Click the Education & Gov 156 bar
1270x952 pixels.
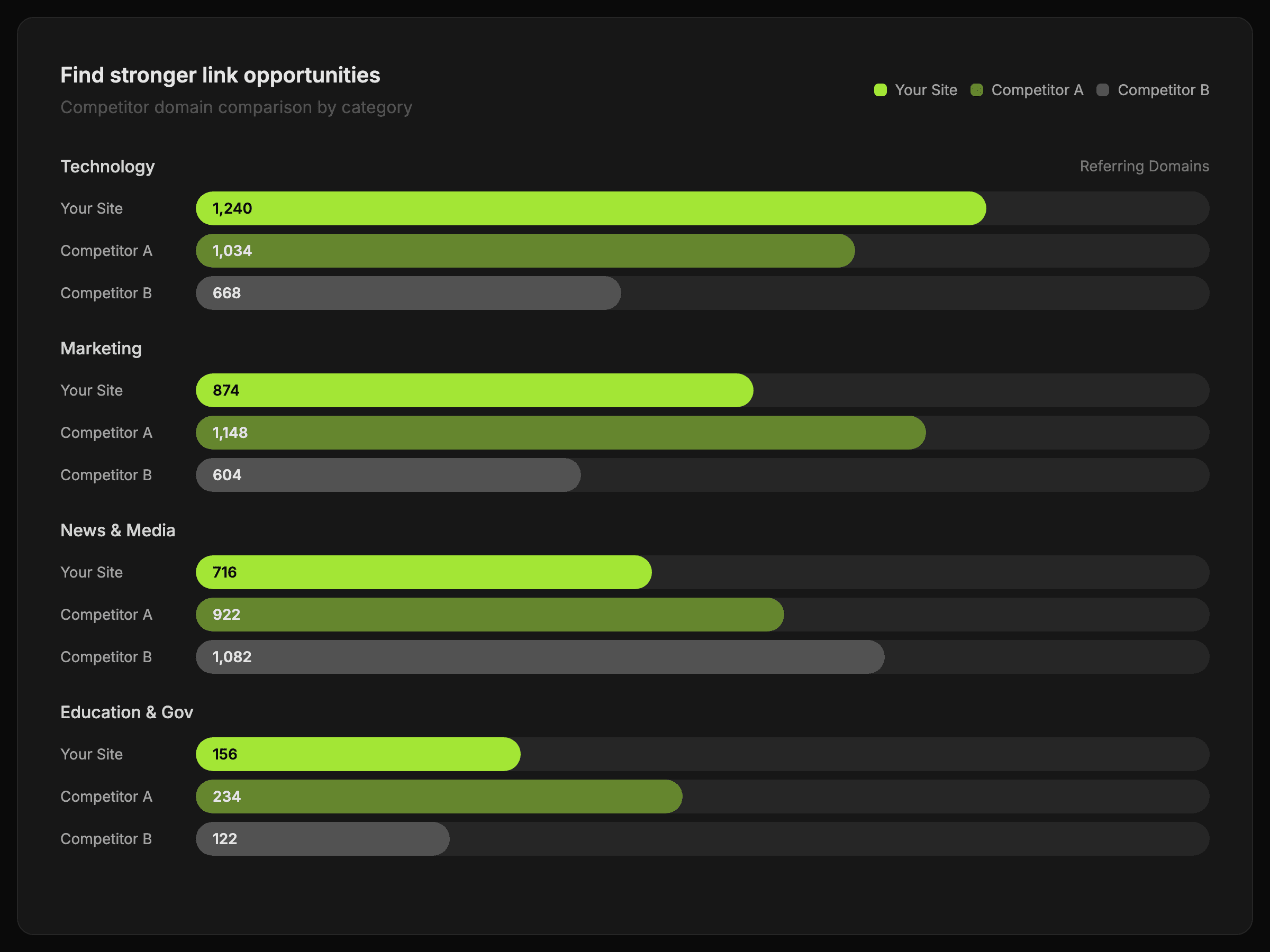[358, 754]
